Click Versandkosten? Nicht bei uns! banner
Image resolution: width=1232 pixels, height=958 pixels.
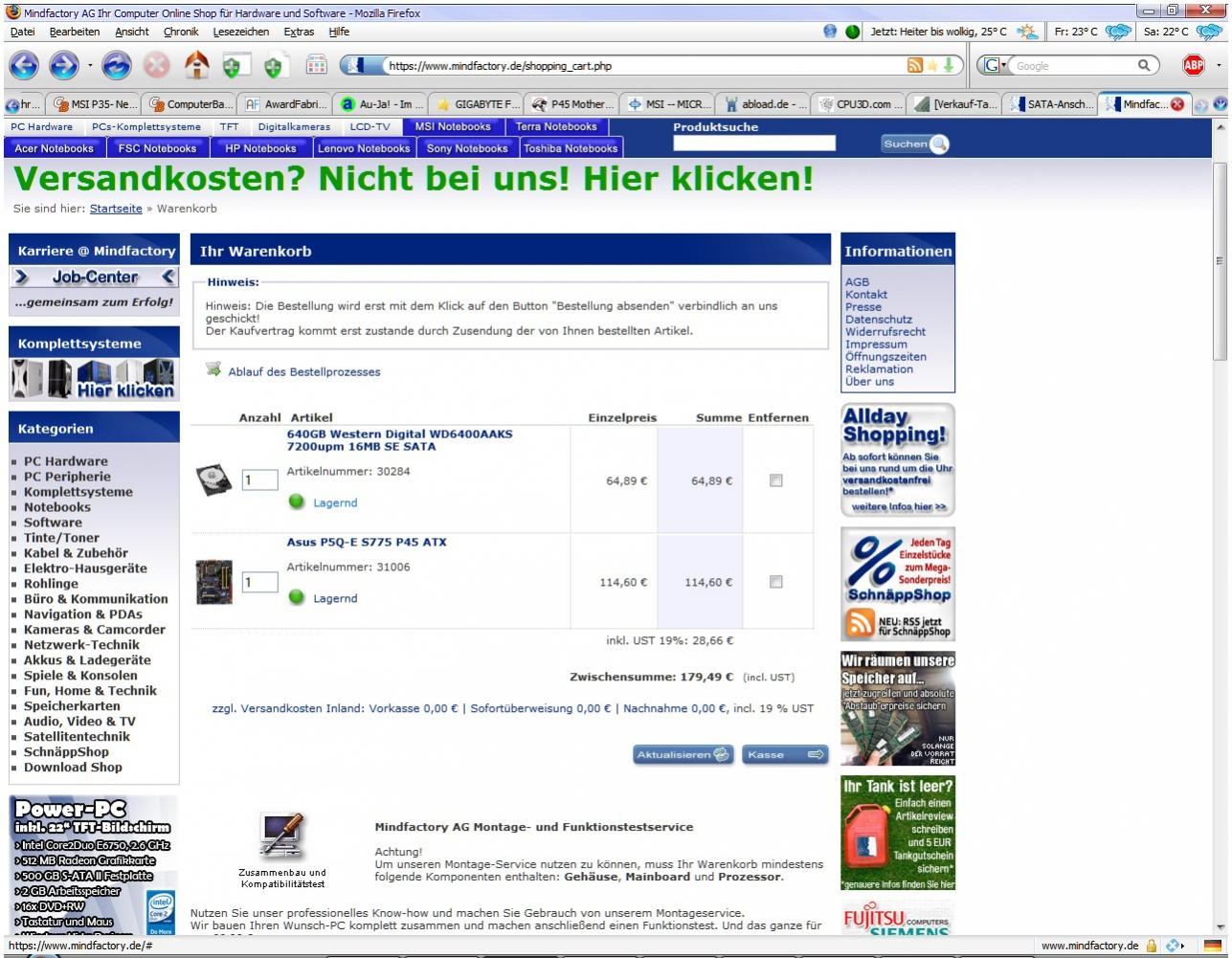pos(414,178)
